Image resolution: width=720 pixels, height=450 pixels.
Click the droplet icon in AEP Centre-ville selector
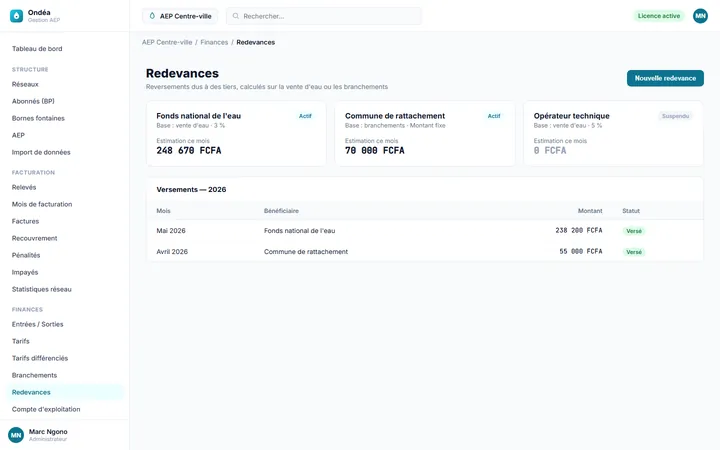coord(152,16)
